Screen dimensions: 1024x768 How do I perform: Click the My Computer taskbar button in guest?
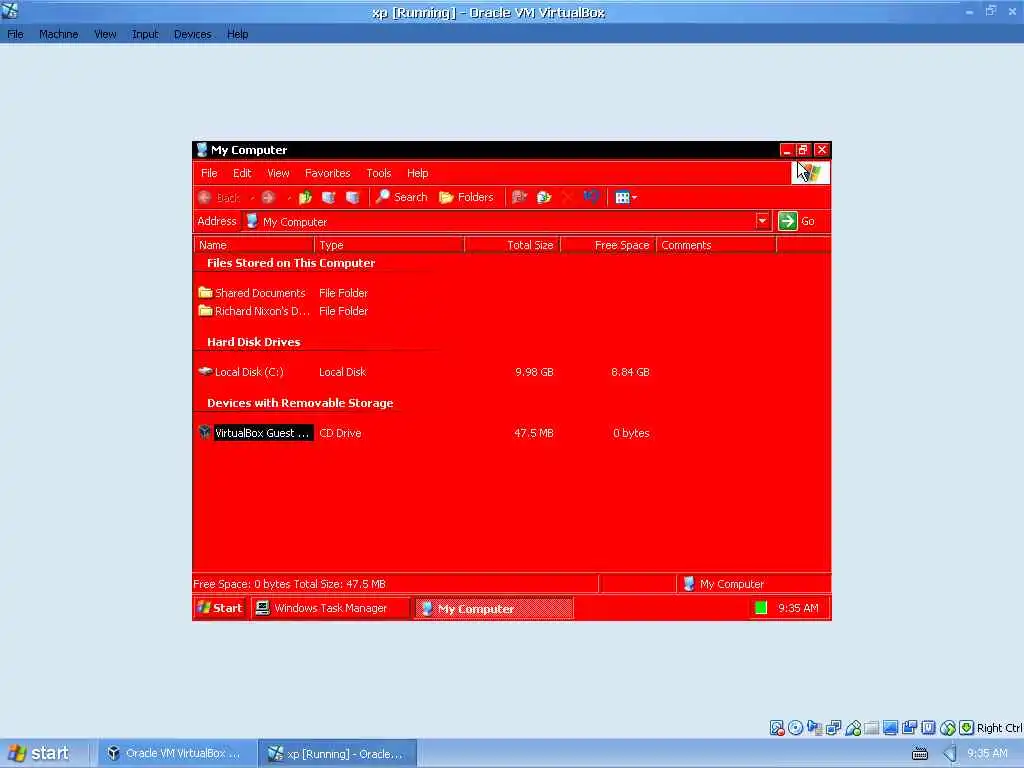[x=494, y=608]
